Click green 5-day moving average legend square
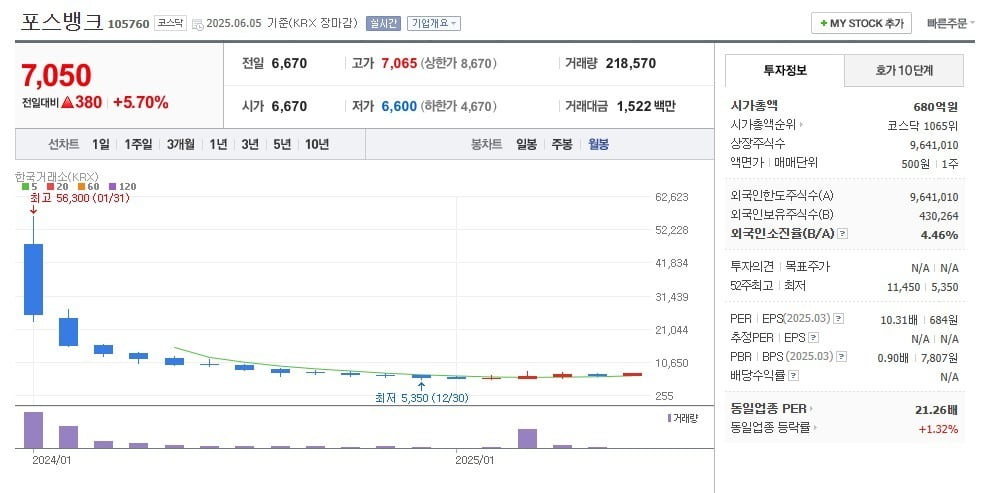This screenshot has width=999, height=493. [25, 187]
